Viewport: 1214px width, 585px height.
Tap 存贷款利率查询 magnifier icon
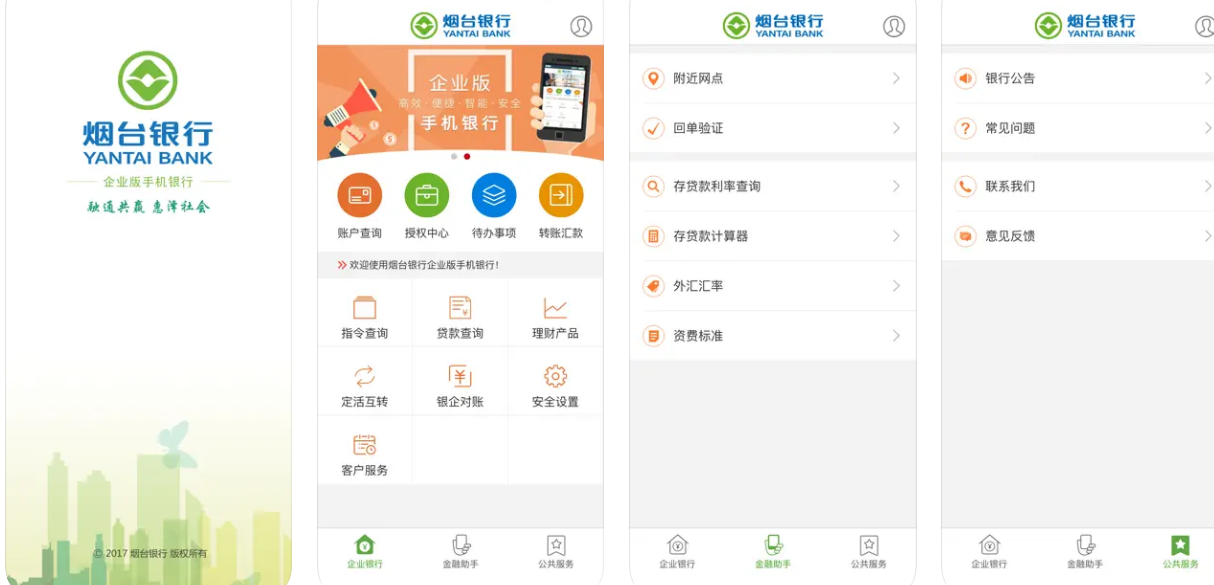click(653, 186)
